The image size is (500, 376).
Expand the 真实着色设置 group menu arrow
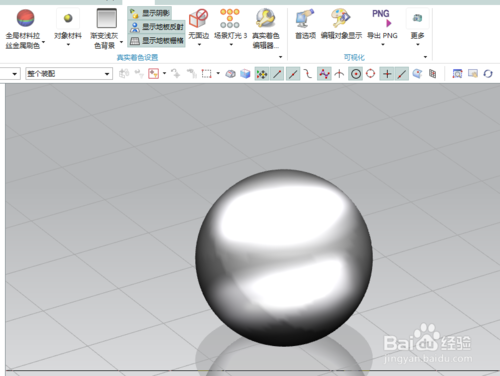click(x=280, y=57)
